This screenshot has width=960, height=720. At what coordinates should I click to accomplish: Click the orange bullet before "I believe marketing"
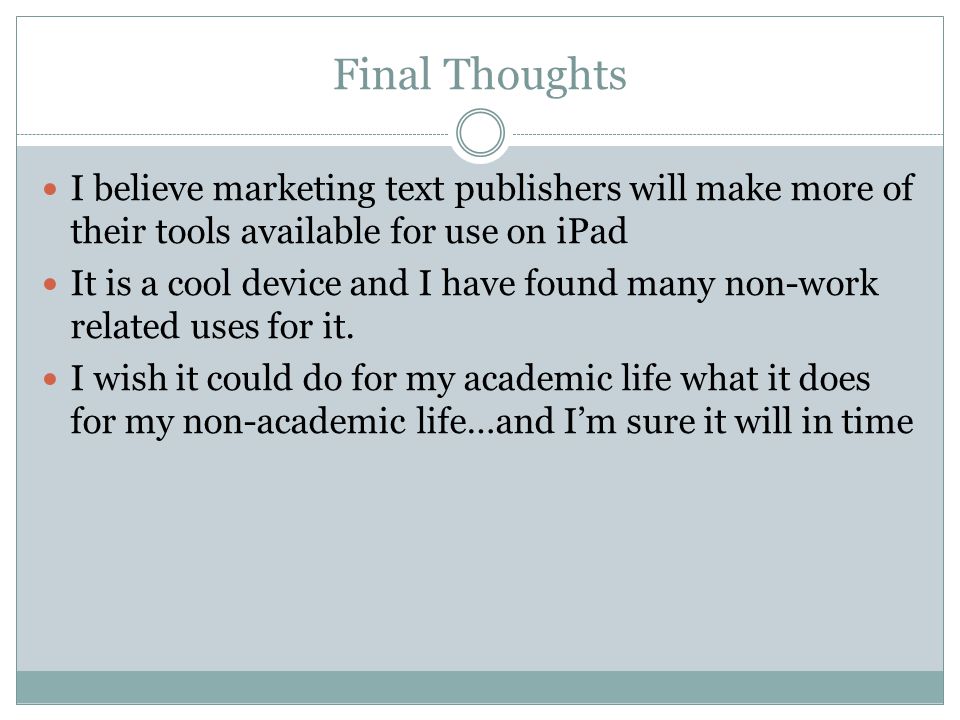tap(50, 189)
